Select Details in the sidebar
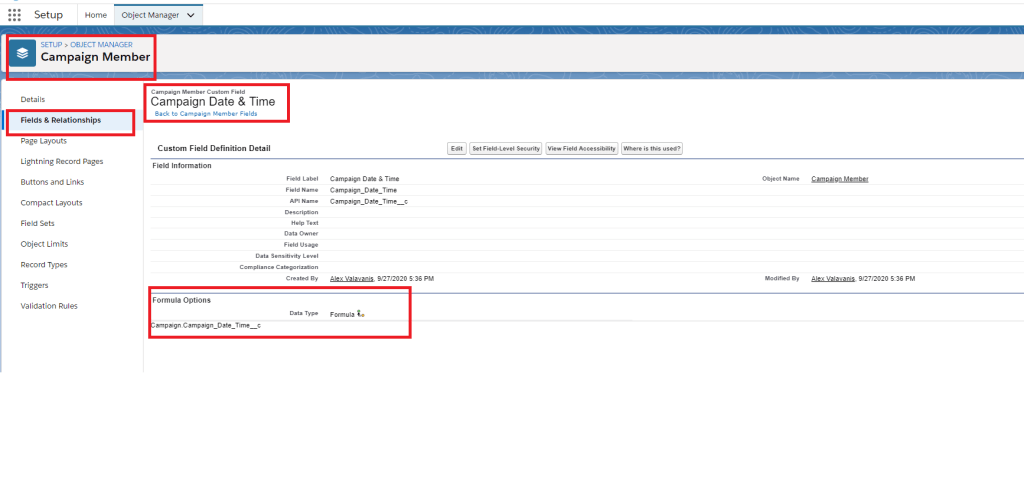Viewport: 1024px width, 485px height. coord(33,99)
